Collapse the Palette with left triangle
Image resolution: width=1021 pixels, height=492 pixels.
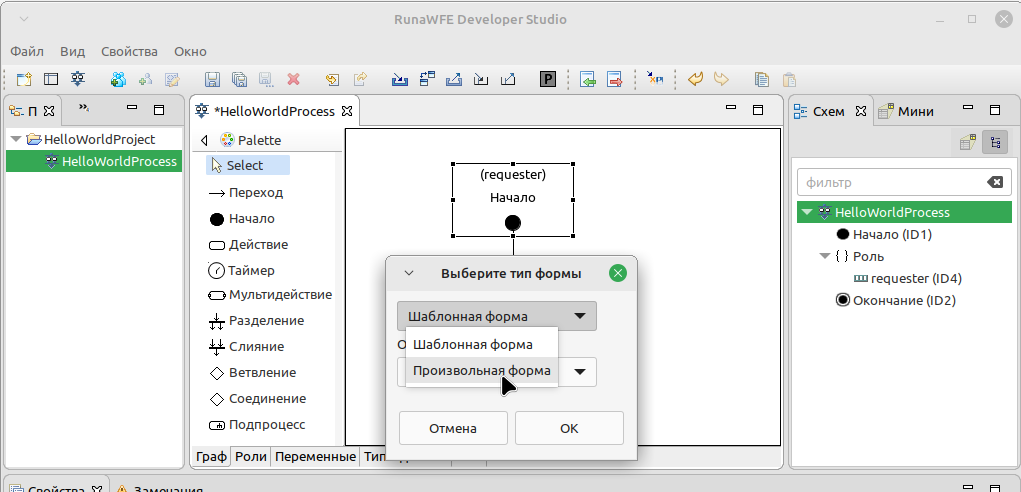tap(204, 141)
